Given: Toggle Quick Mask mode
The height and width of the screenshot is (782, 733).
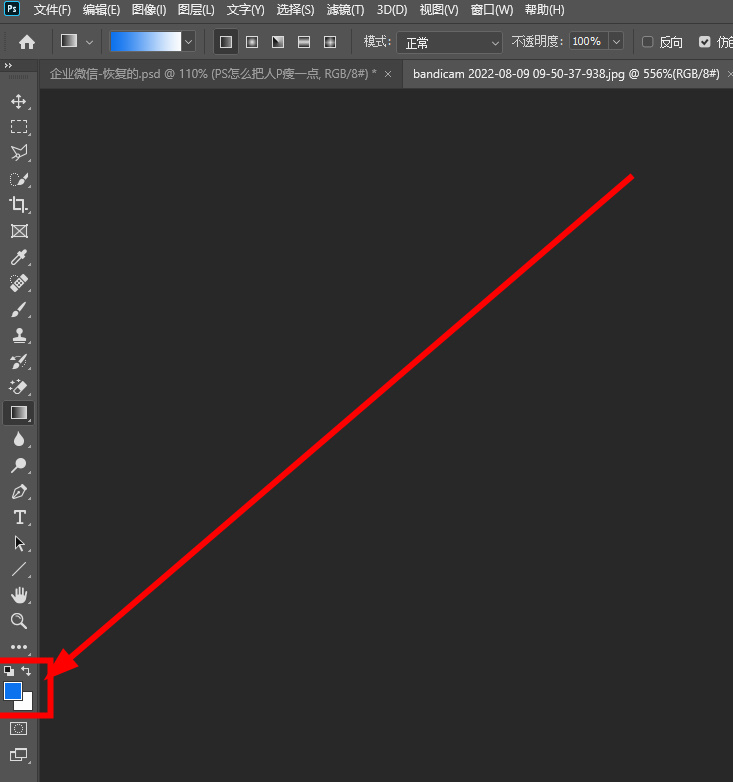Looking at the screenshot, I should 18,729.
